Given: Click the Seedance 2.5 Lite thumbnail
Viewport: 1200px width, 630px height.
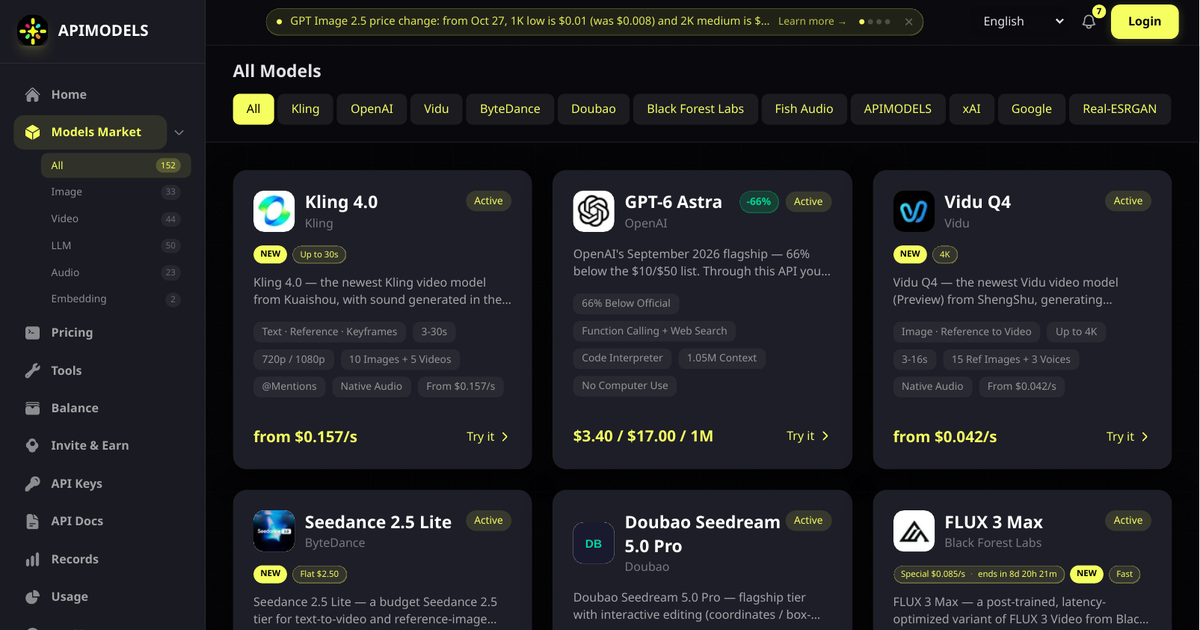Looking at the screenshot, I should 274,531.
